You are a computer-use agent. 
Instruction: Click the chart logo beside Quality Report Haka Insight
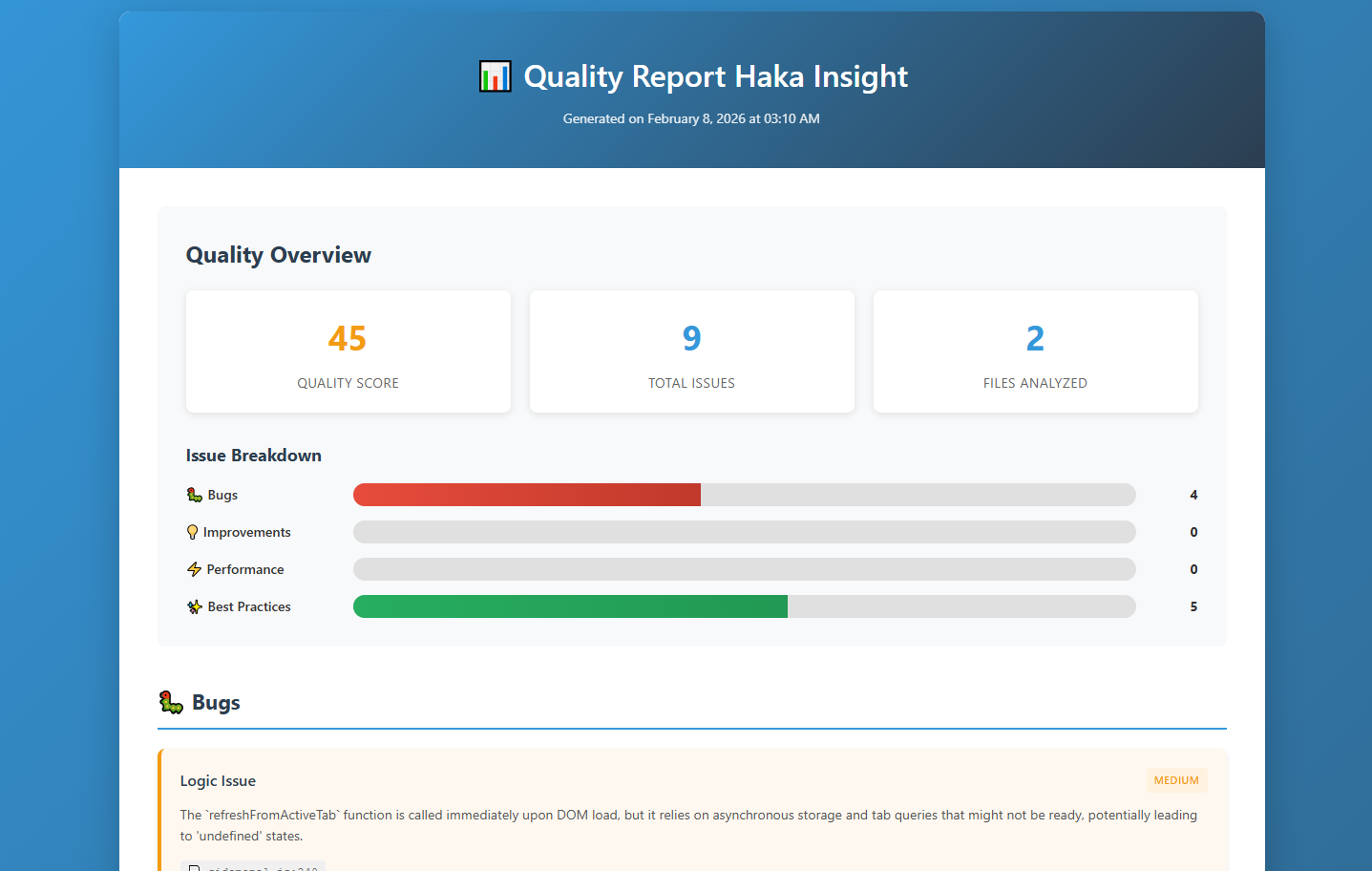pyautogui.click(x=495, y=75)
